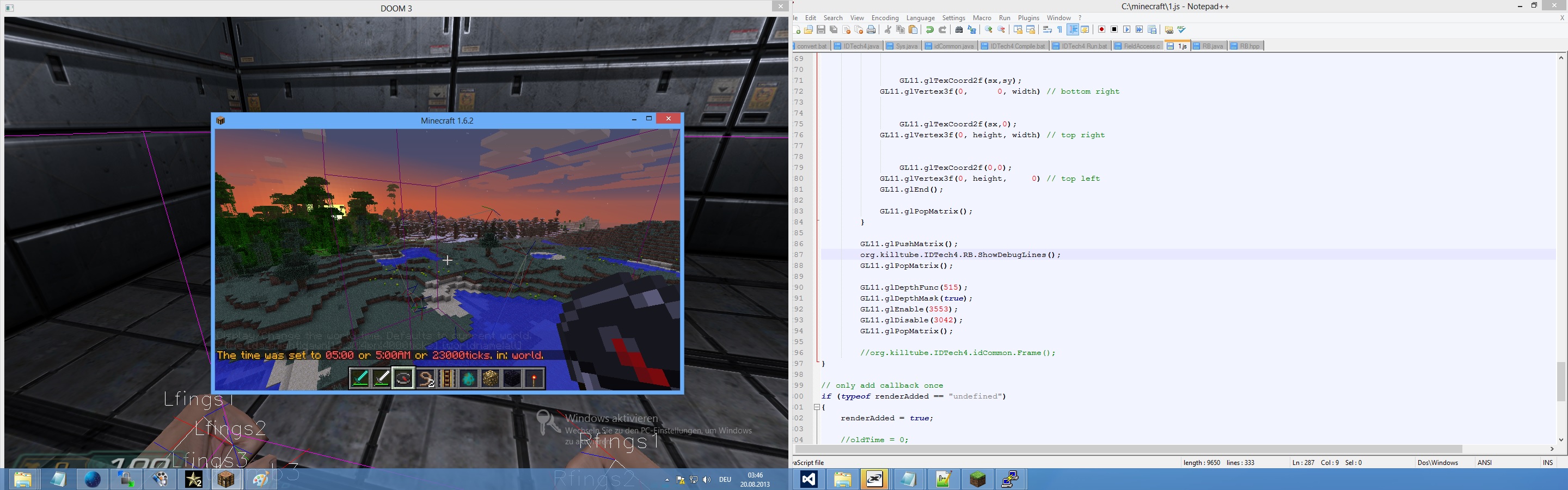Open the Search menu
Viewport: 1568px width, 490px height.
[x=834, y=17]
